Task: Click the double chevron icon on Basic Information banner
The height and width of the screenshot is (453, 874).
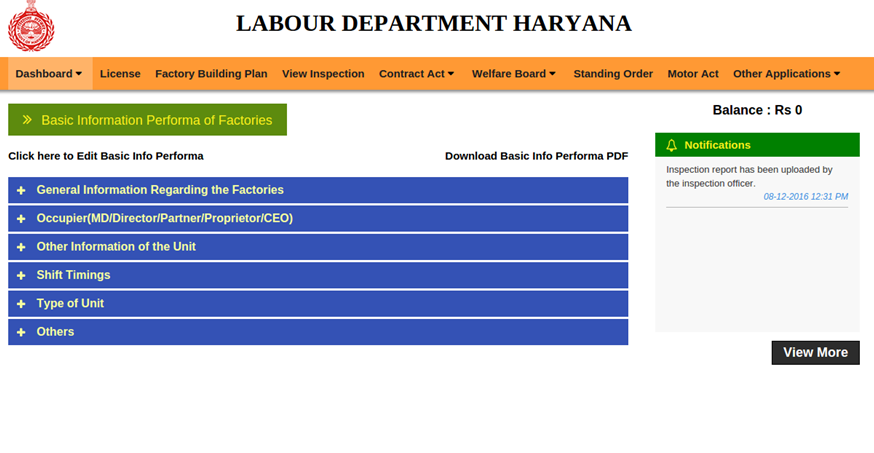Action: pyautogui.click(x=27, y=120)
